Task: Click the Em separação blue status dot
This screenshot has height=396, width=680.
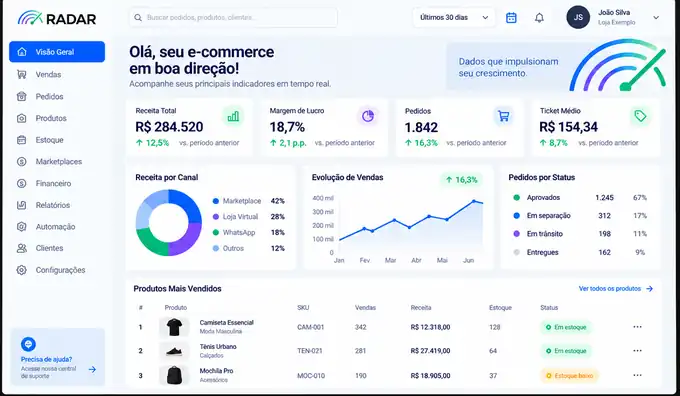Action: (517, 216)
